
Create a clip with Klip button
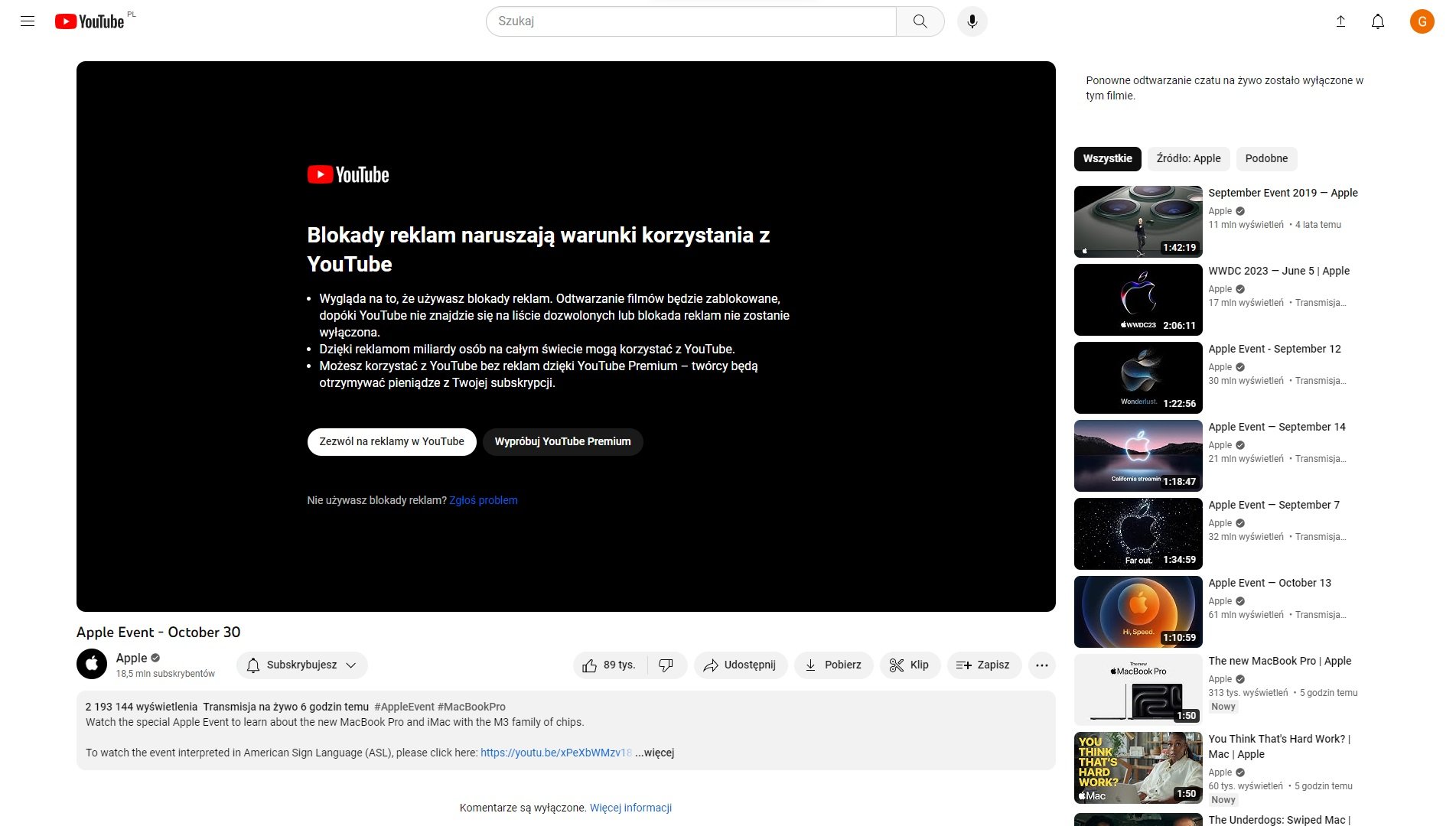pyautogui.click(x=910, y=665)
